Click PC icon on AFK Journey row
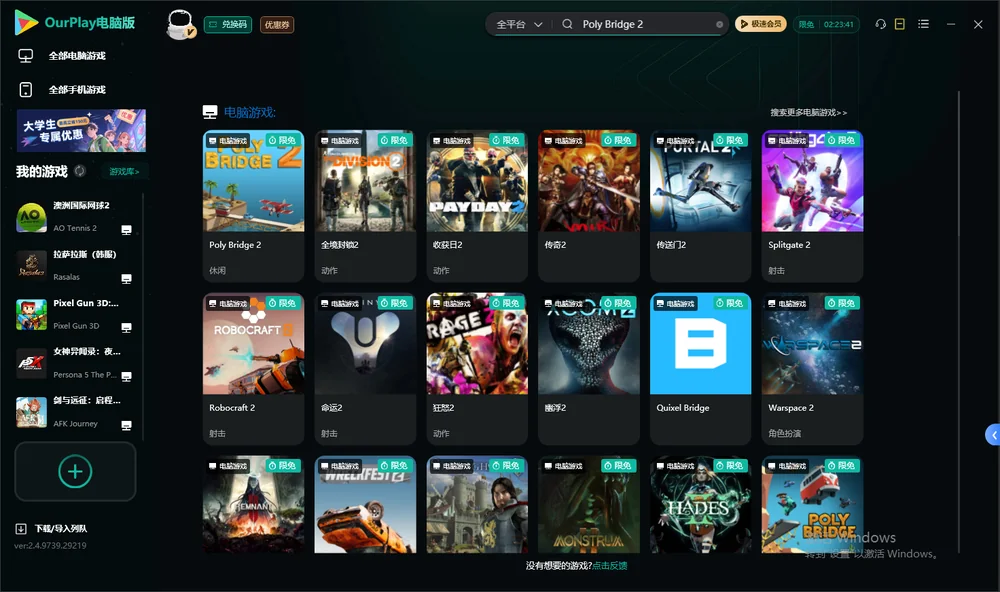The height and width of the screenshot is (592, 1000). (126, 426)
